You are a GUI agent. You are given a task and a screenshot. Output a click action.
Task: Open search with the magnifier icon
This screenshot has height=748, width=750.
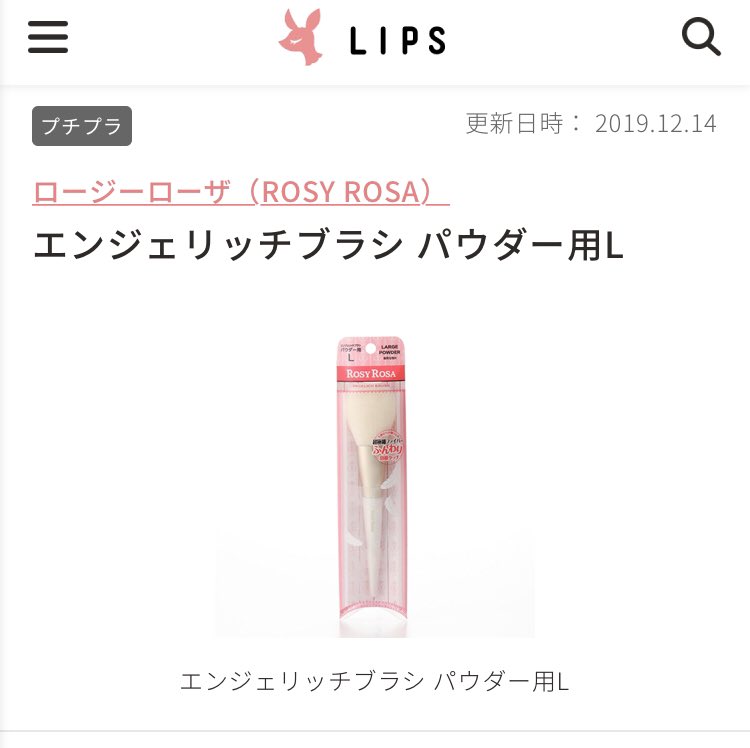[x=701, y=37]
